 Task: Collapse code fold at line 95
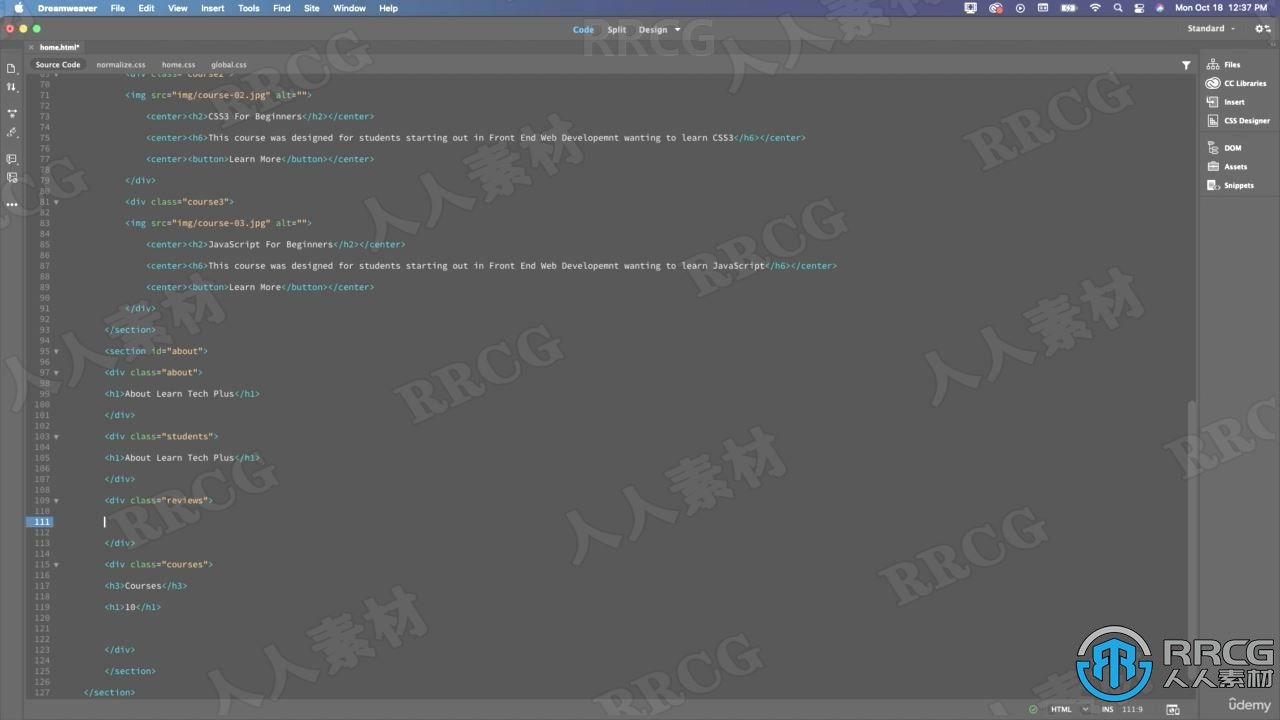pyautogui.click(x=56, y=351)
